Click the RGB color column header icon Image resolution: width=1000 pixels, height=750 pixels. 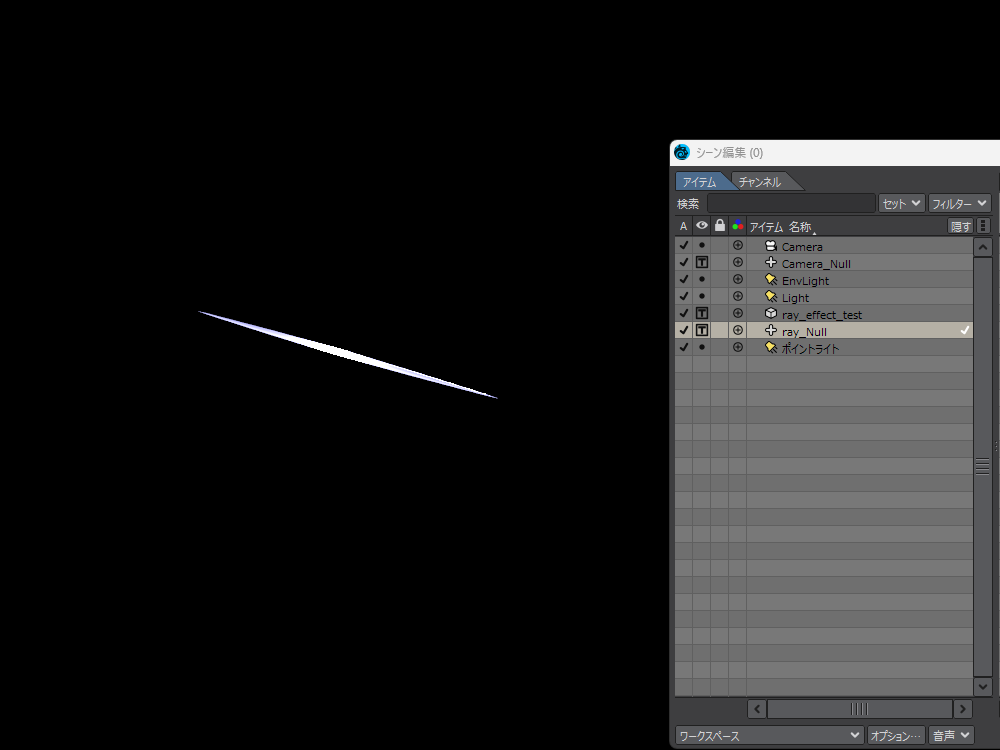point(738,226)
